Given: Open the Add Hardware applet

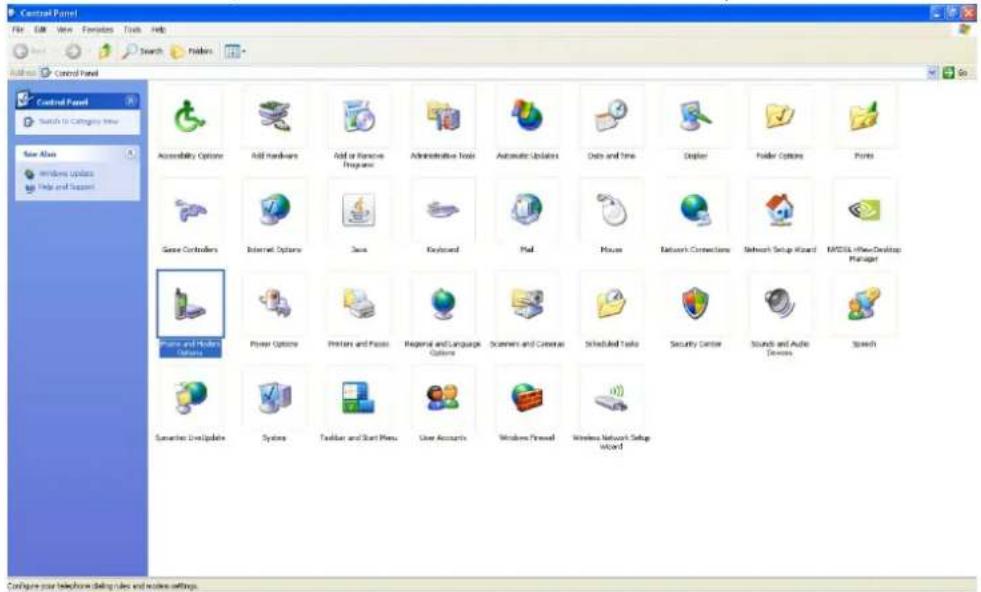Looking at the screenshot, I should [274, 117].
